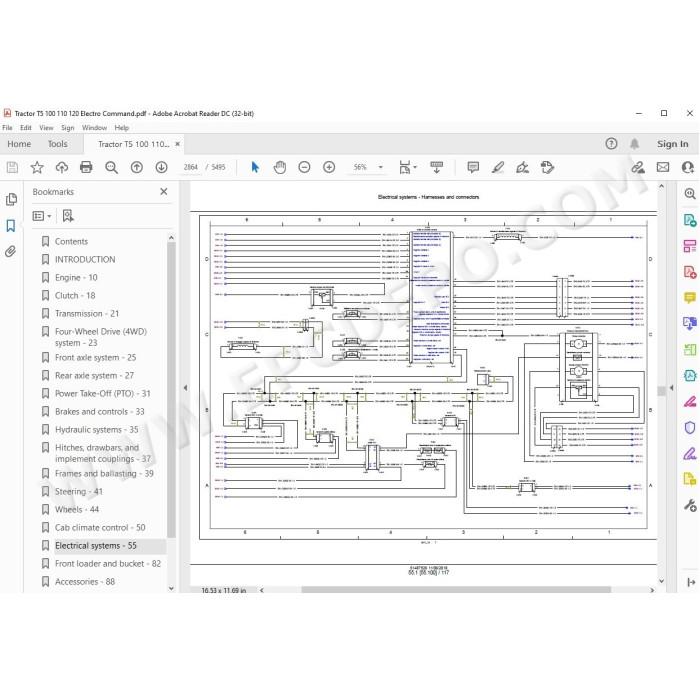This screenshot has height=700, width=700.
Task: Add bookmark star icon in toolbar
Action: tap(37, 167)
